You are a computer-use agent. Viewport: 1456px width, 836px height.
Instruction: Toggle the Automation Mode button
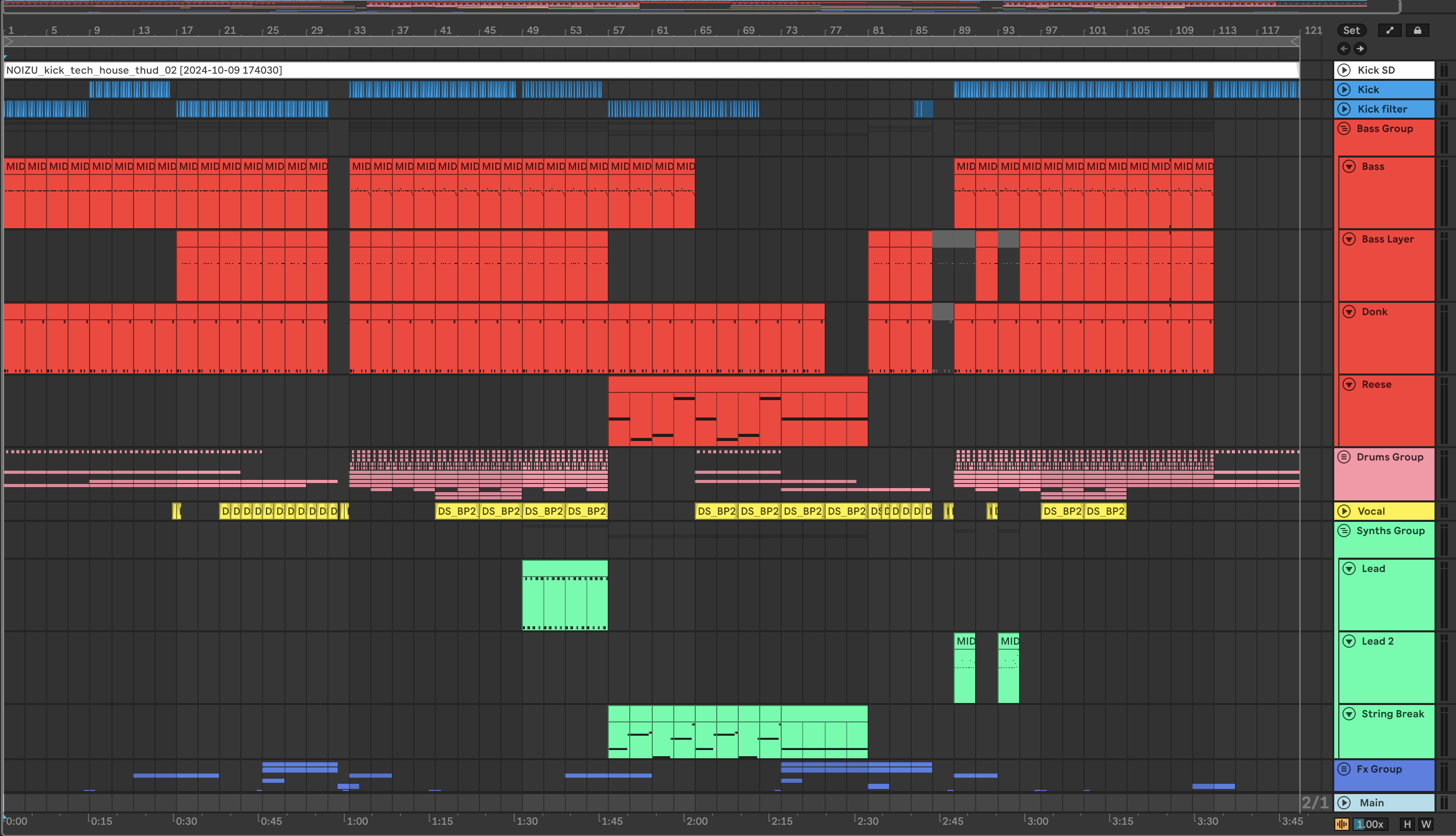pos(1389,30)
